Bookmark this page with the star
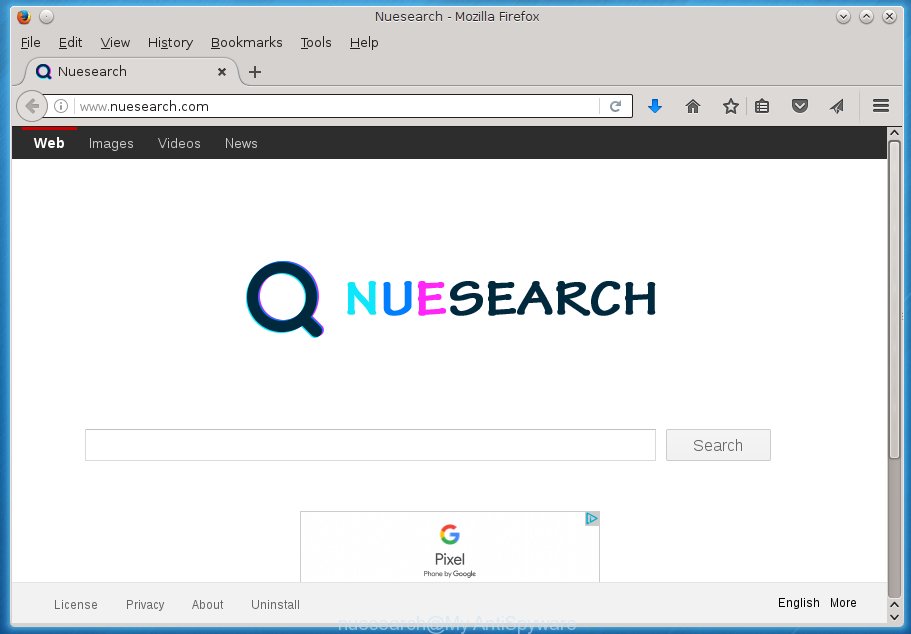This screenshot has width=911, height=634. point(730,106)
